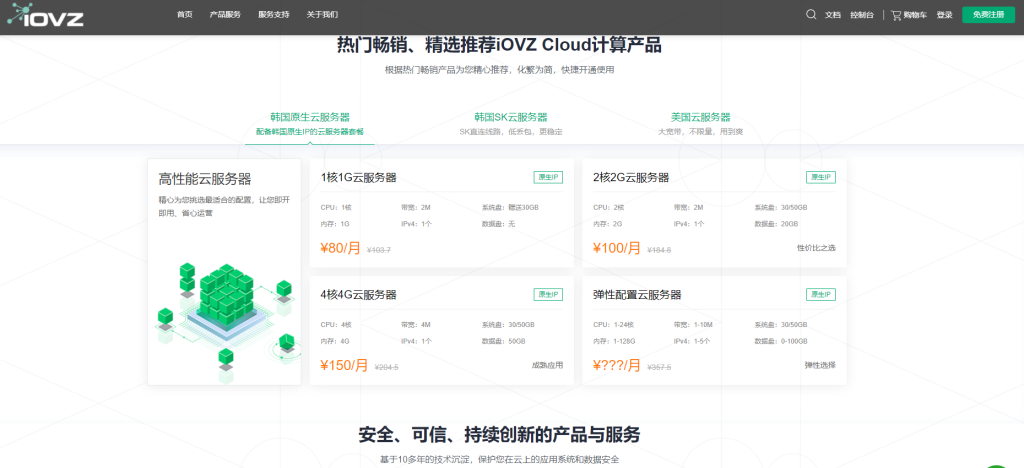The height and width of the screenshot is (468, 1024).
Task: Open the 产品服务 menu
Action: click(x=225, y=14)
